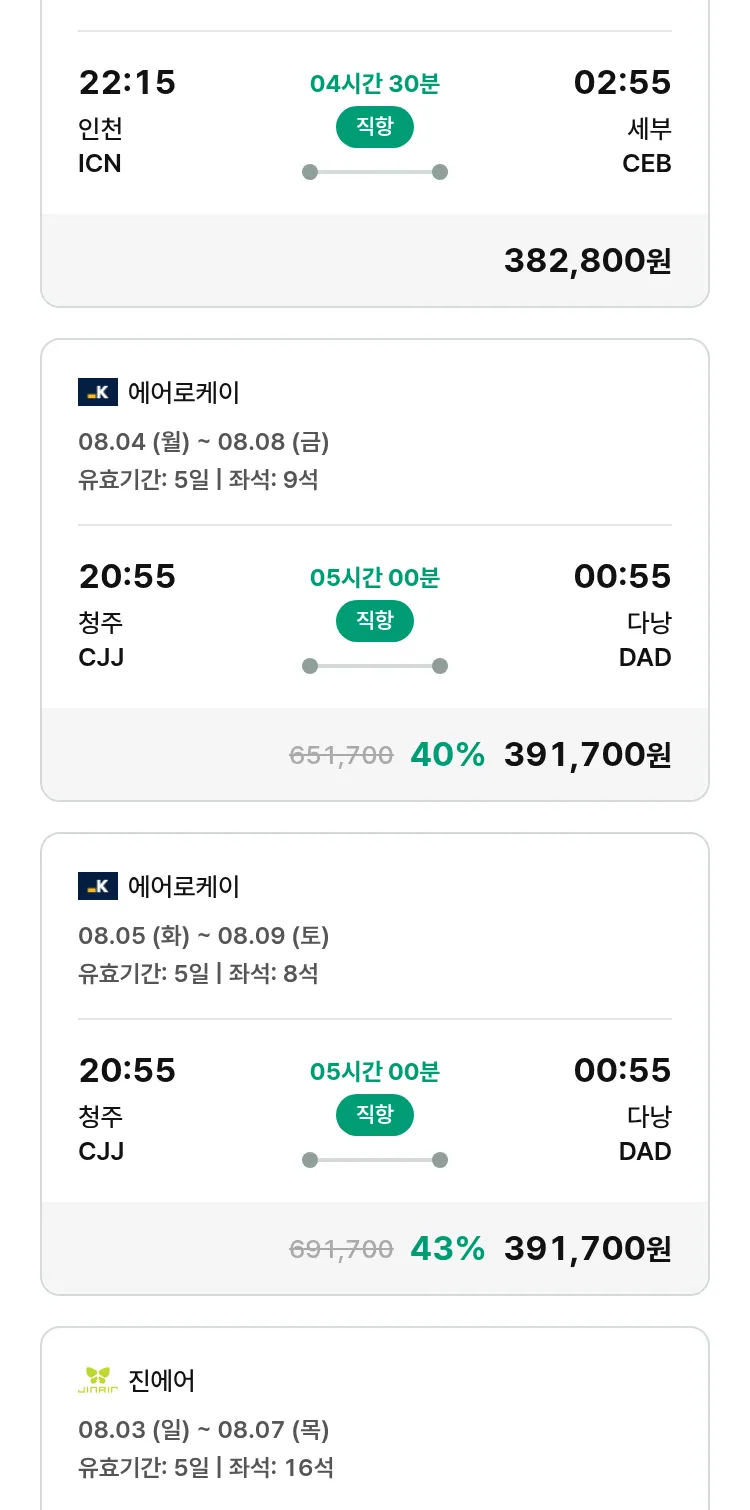Click the 08.05 (화) ~ 08.09 (토) date range

204,936
